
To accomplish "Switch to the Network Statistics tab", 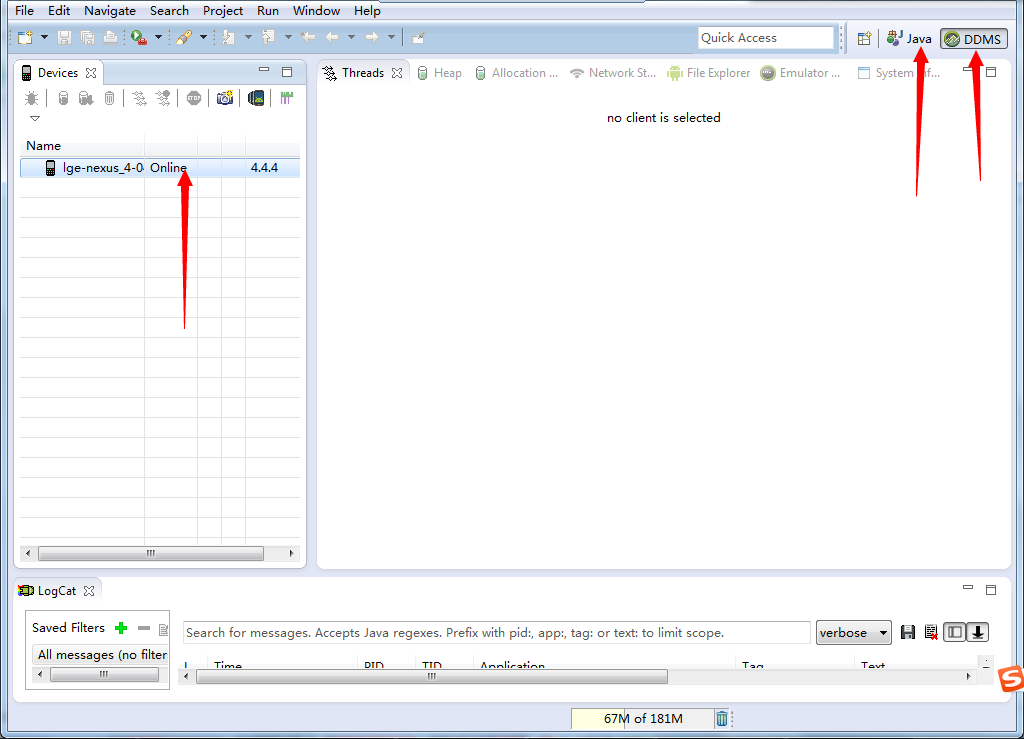I will click(613, 72).
